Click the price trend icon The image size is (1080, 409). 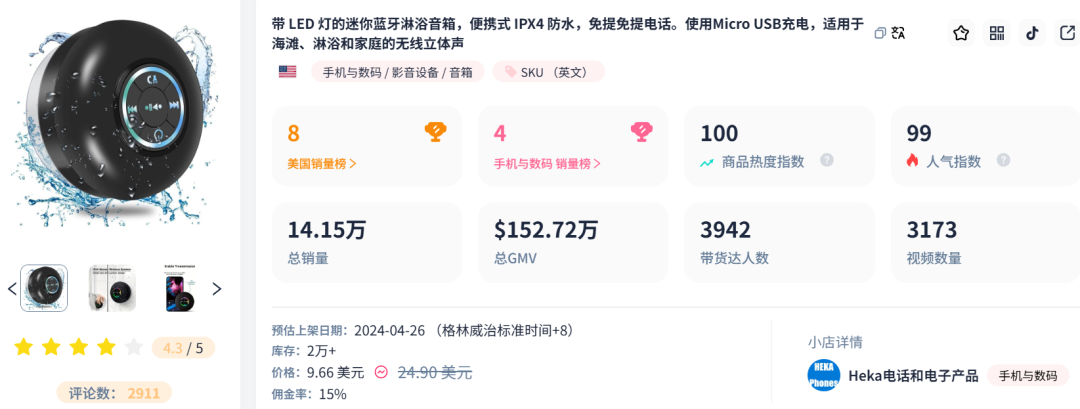click(381, 372)
